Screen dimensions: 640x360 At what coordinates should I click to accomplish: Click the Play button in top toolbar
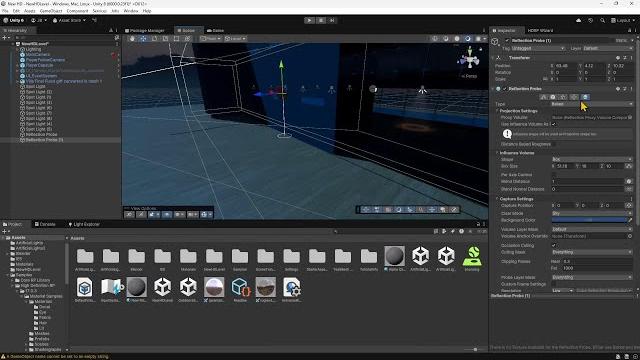[309, 20]
